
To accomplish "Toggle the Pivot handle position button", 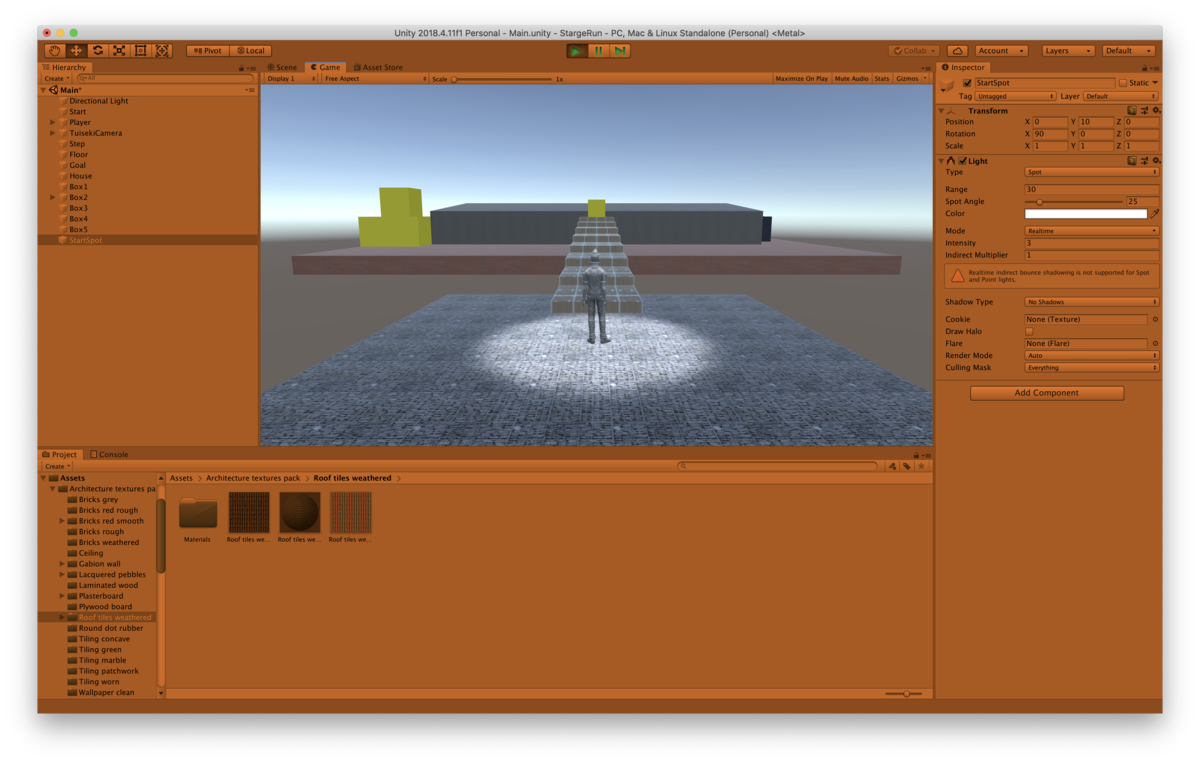I will [208, 50].
